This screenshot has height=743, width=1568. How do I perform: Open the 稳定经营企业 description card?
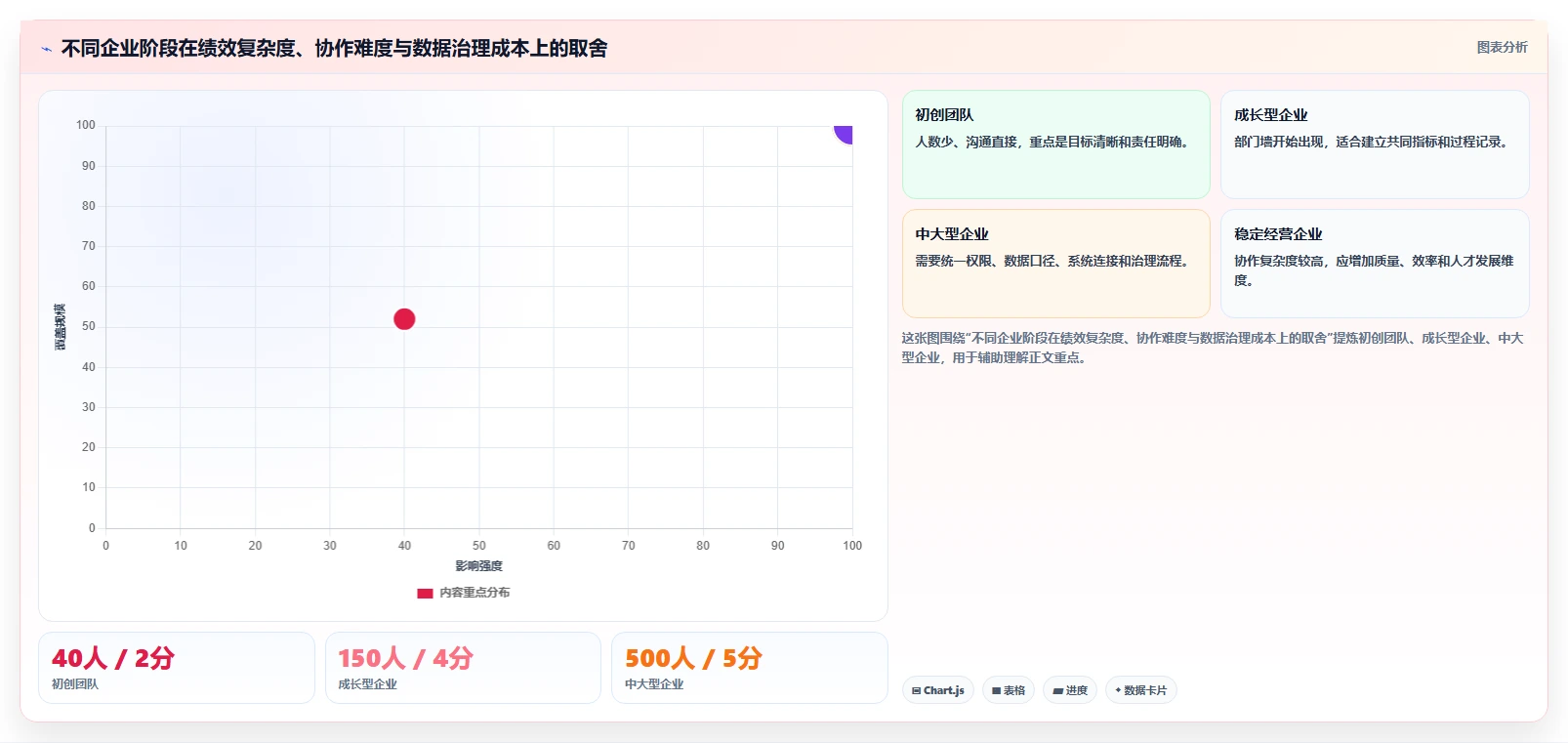point(1375,264)
